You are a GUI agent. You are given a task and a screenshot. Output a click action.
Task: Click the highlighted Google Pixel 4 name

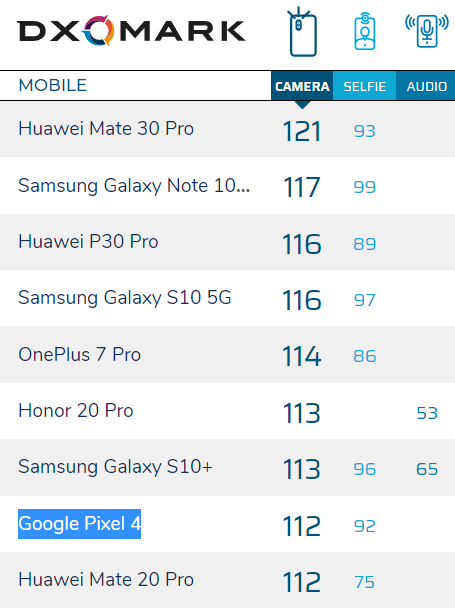click(79, 524)
